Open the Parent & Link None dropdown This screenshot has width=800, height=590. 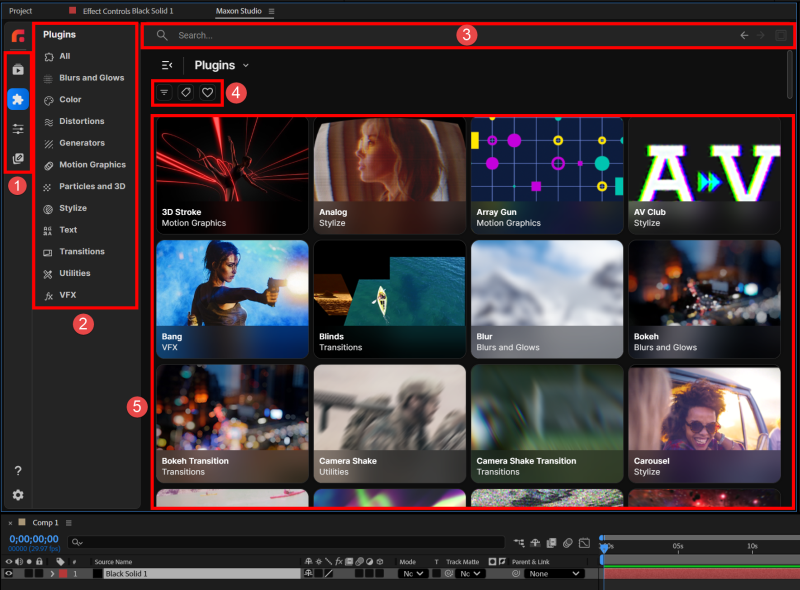pos(554,574)
